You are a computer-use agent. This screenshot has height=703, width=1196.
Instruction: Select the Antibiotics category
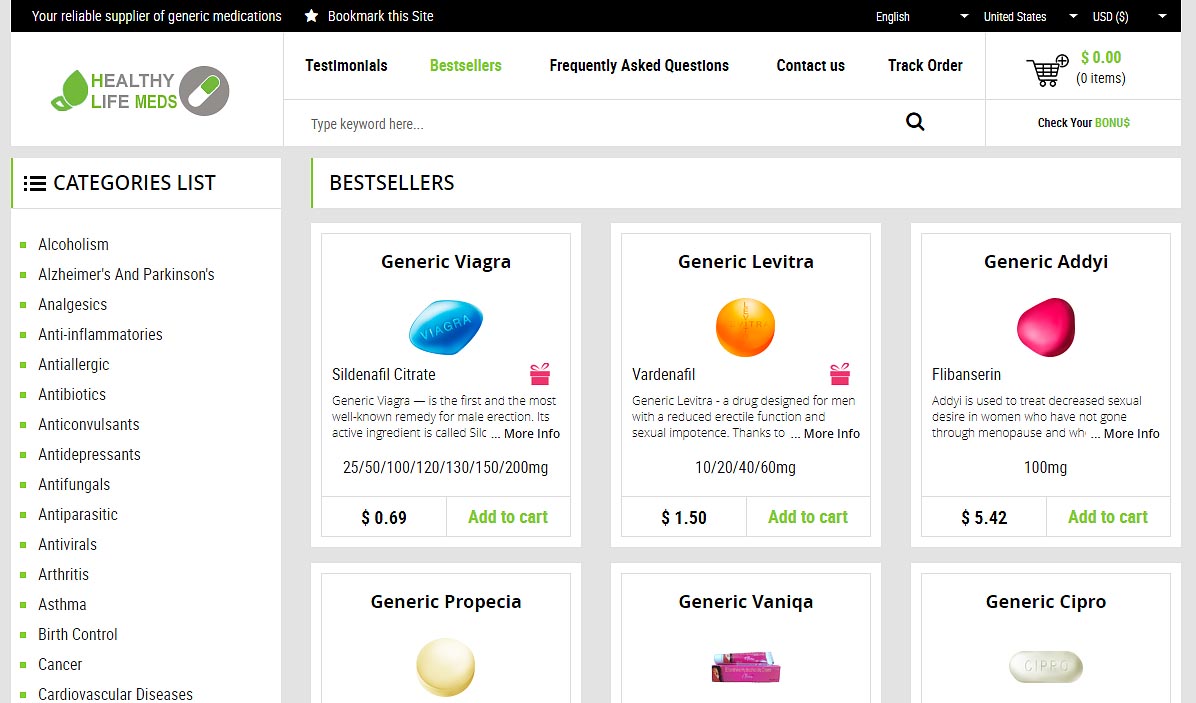click(72, 394)
